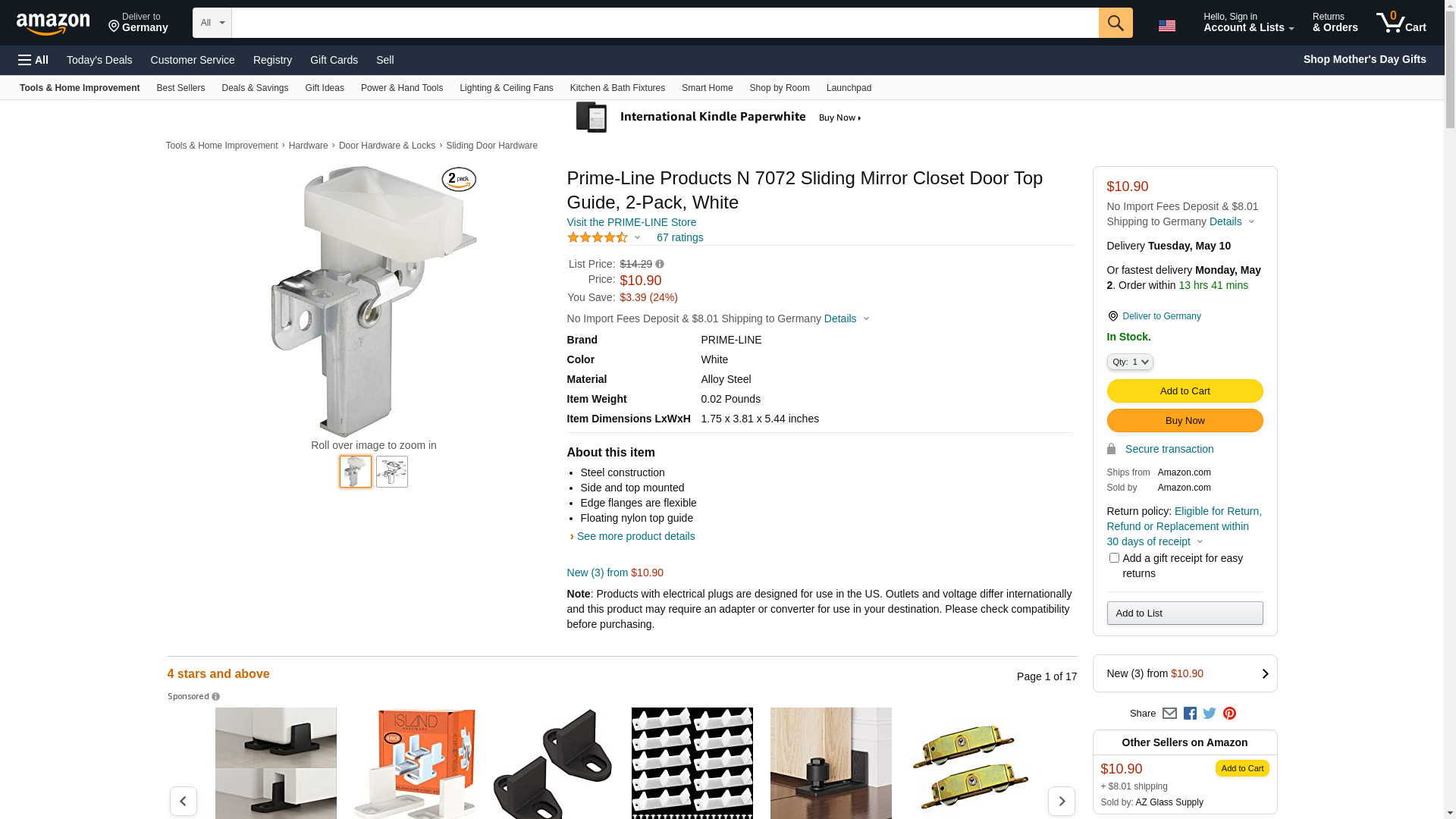Screen dimensions: 1456x819
Task: Open the All hamburger menu
Action: [33, 60]
